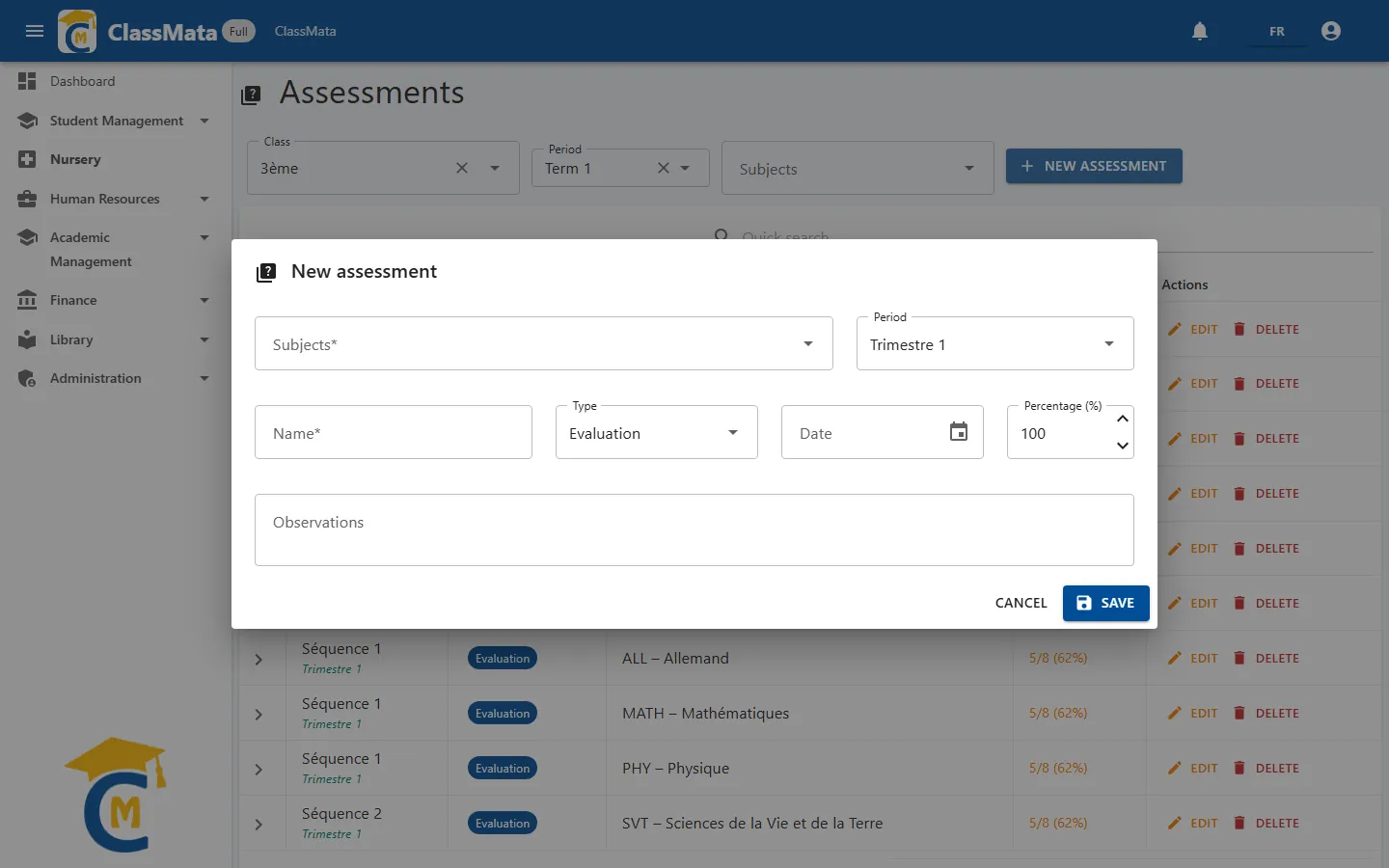Select Student Management in sidebar
The width and height of the screenshot is (1389, 868).
point(117,121)
